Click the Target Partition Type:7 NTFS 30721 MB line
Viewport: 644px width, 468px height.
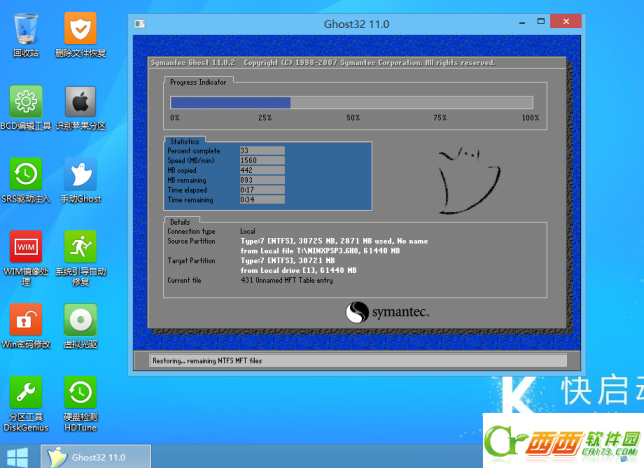click(x=288, y=261)
